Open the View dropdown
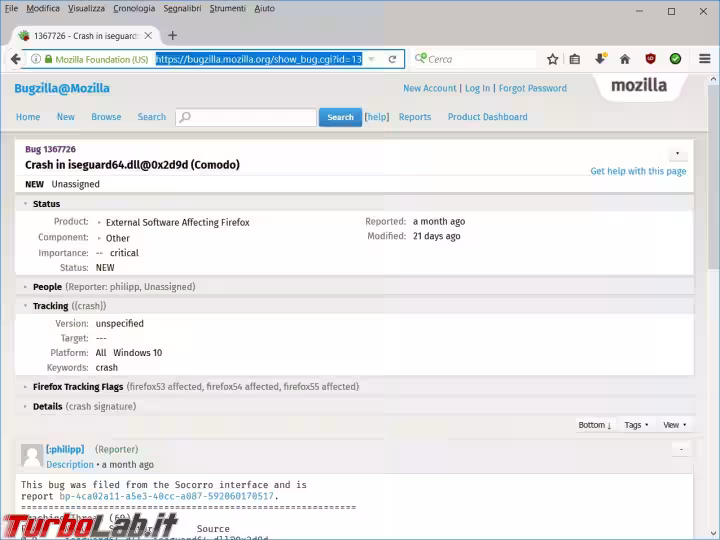This screenshot has height=540, width=720. point(675,425)
